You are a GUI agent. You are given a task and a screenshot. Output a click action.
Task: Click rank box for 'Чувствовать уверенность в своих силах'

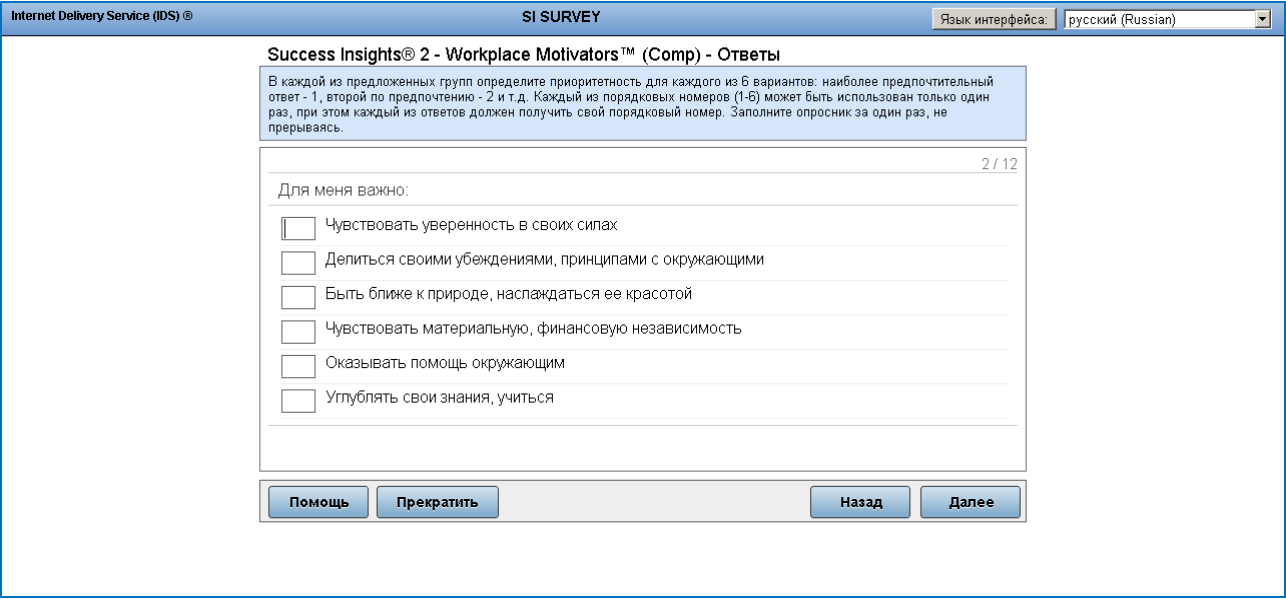298,229
